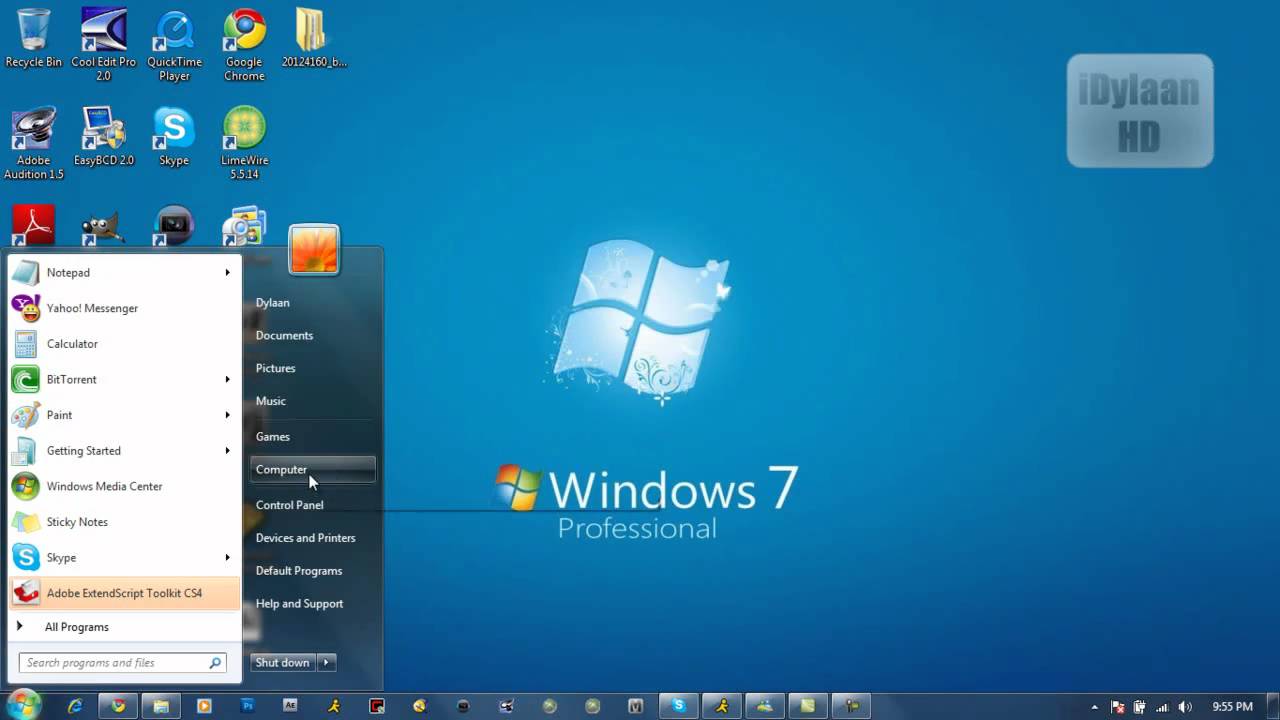Launch Skype from the desktop icons

click(x=174, y=136)
